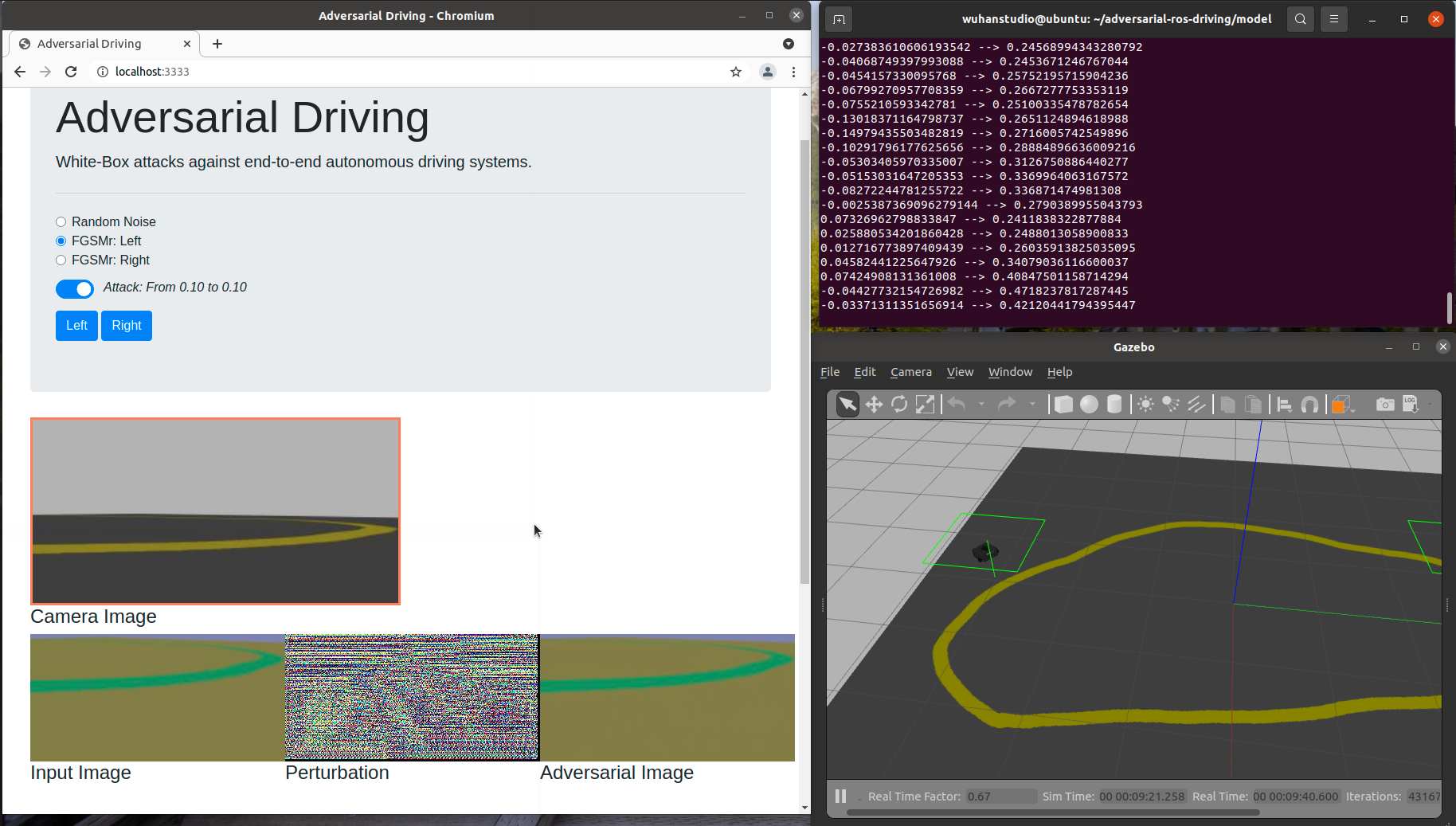Go back in Chromium browser
Screen dimensions: 1456x826
(x=20, y=72)
